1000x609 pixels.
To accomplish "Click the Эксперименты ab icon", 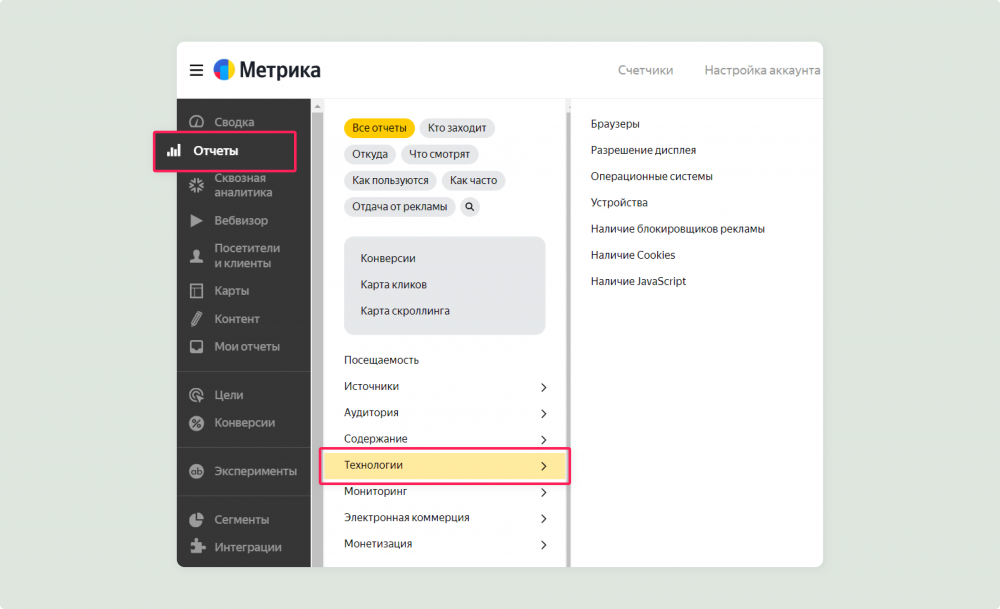I will [x=196, y=471].
